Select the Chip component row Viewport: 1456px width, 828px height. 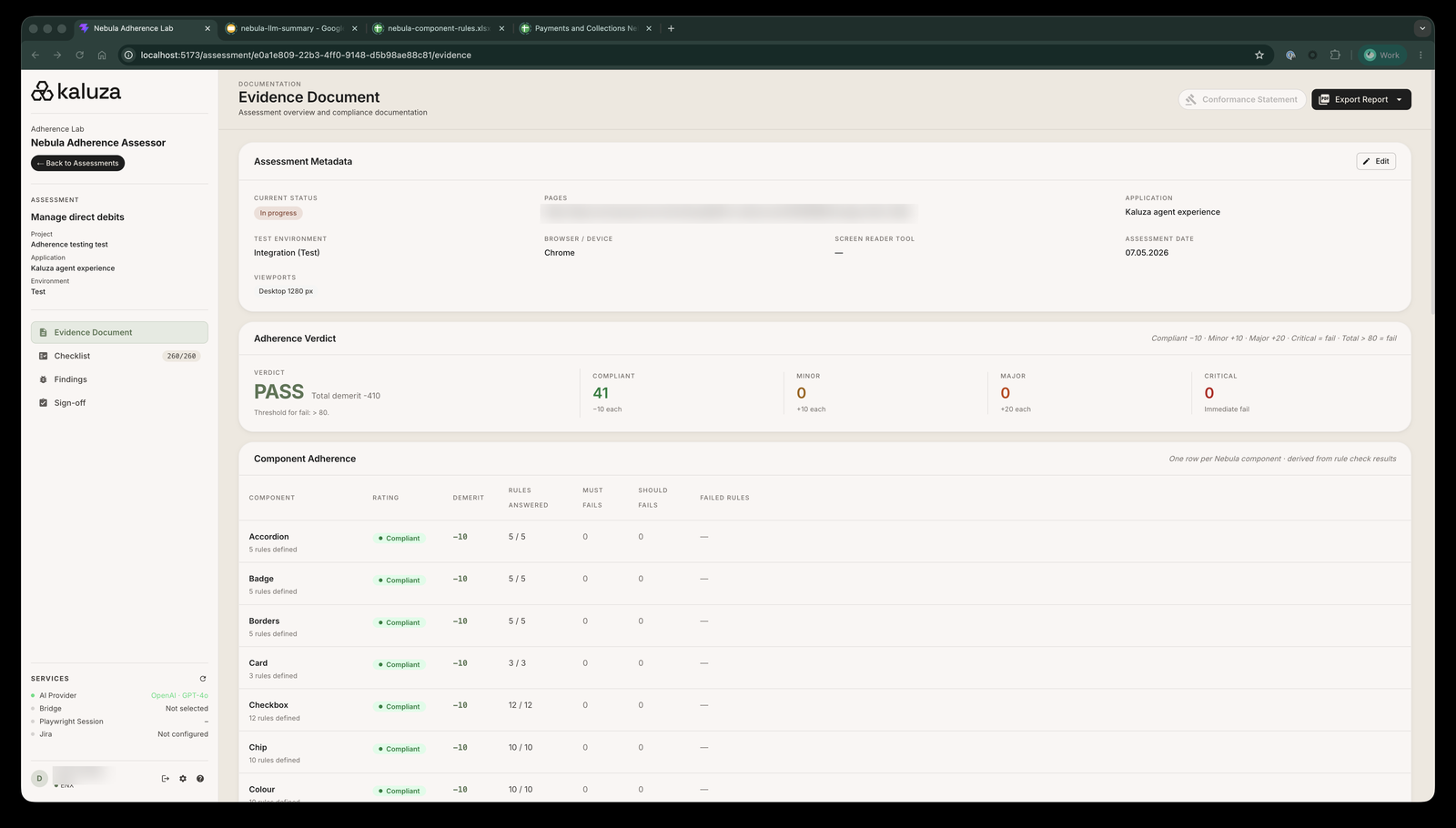pyautogui.click(x=824, y=752)
